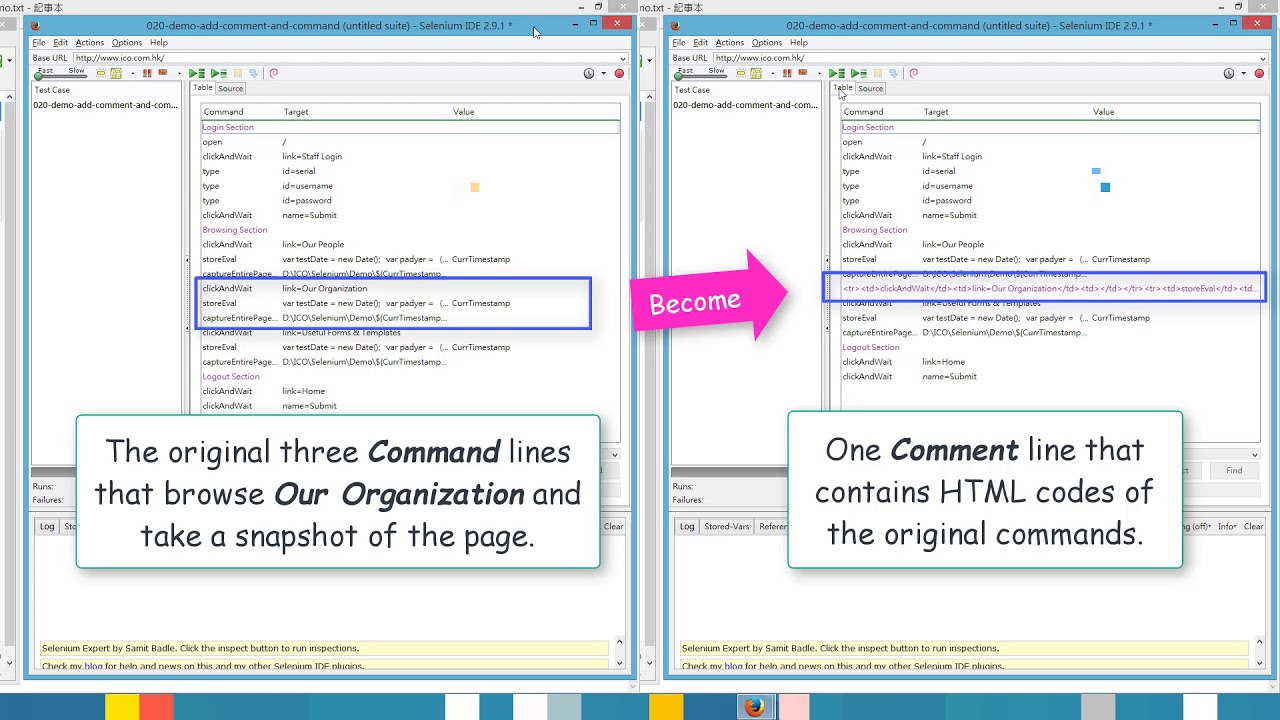Select 'link=Staff Login' row in right window
The width and height of the screenshot is (1280, 720).
coord(1050,156)
